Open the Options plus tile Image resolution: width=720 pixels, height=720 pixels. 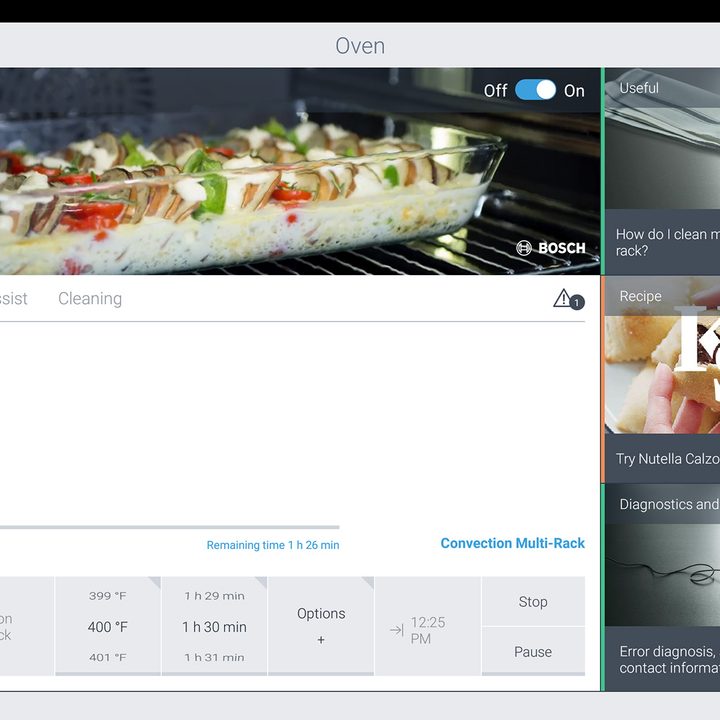point(321,626)
